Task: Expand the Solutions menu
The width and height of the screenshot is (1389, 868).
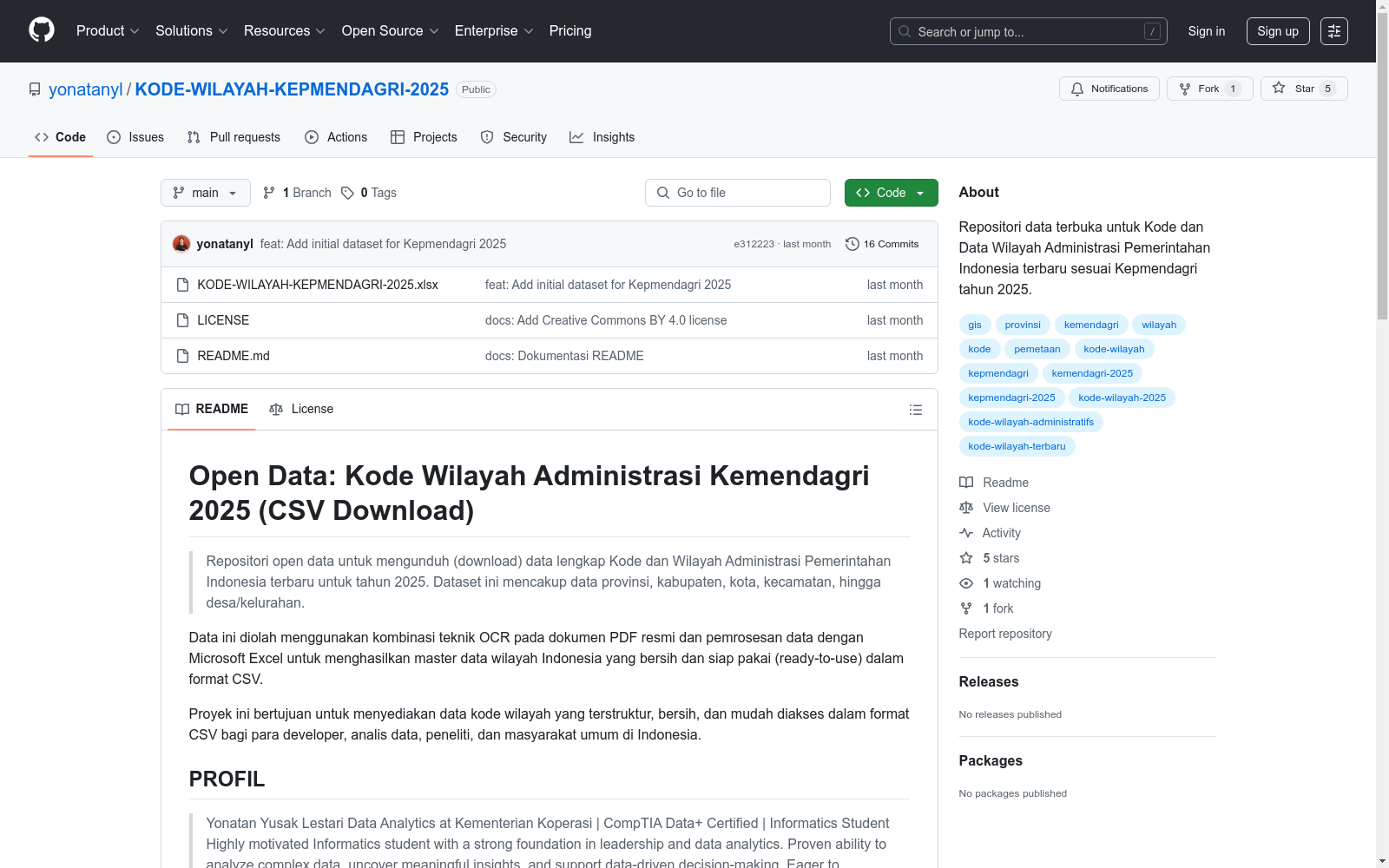Action: tap(192, 31)
